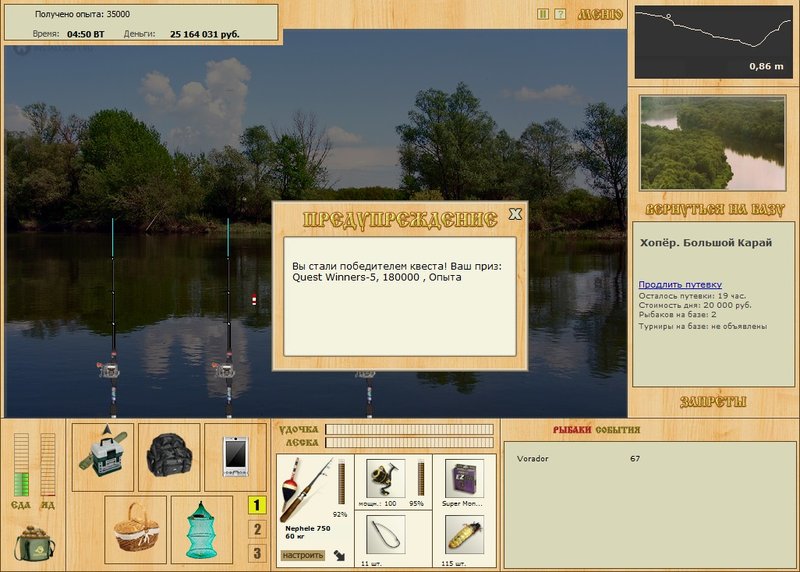800x572 pixels.
Task: Click ВЕРНУТЬСЯ НА БАЗУ button
Action: point(714,210)
